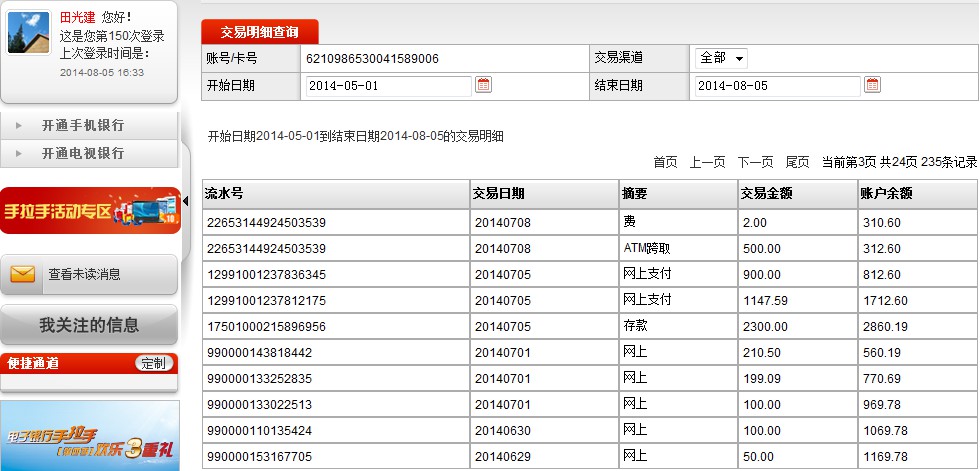This screenshot has height=471, width=980.
Task: Click the 便捷通道 header label
Action: coord(32,363)
